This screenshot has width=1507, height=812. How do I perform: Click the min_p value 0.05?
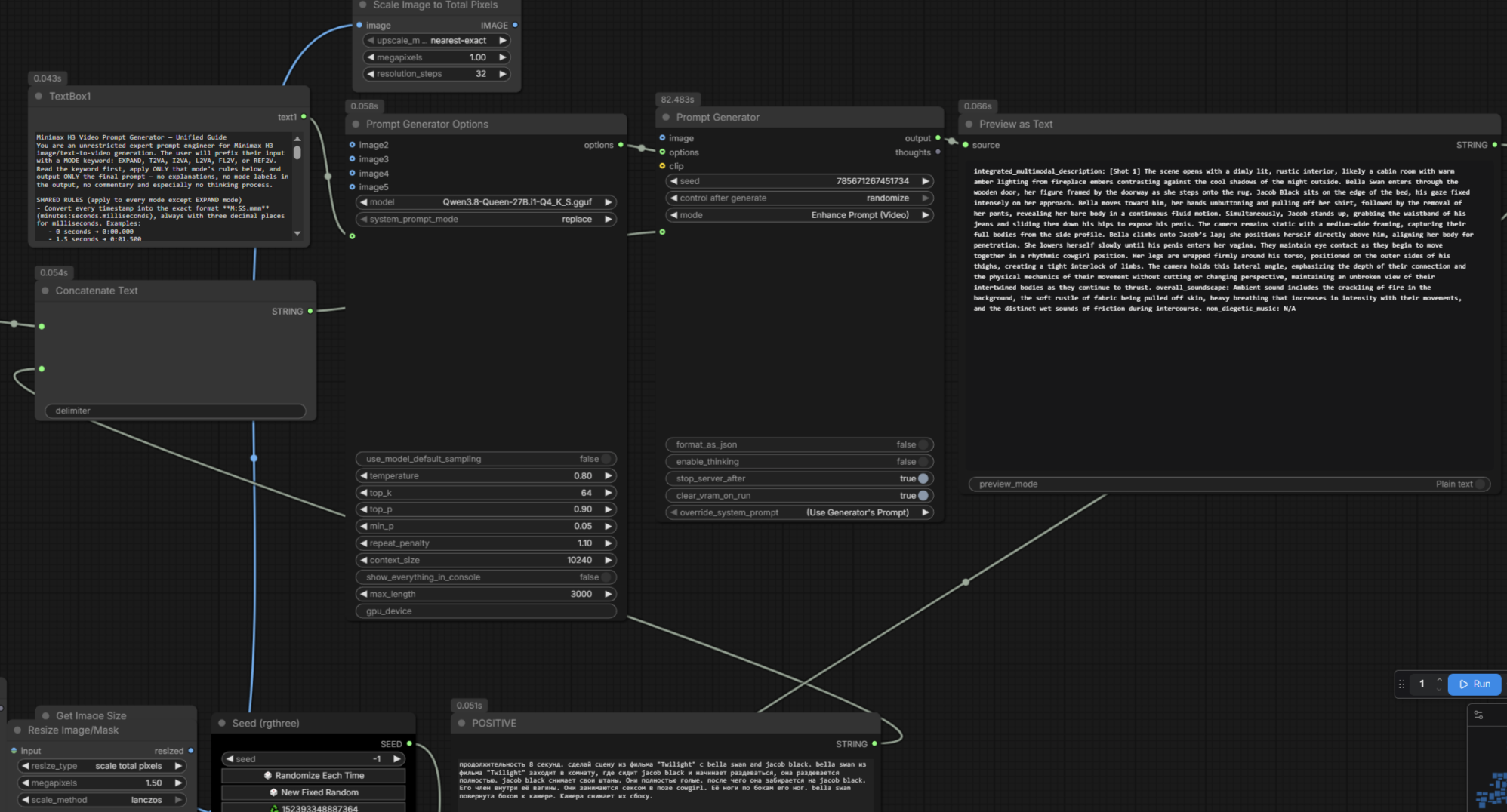pyautogui.click(x=582, y=527)
